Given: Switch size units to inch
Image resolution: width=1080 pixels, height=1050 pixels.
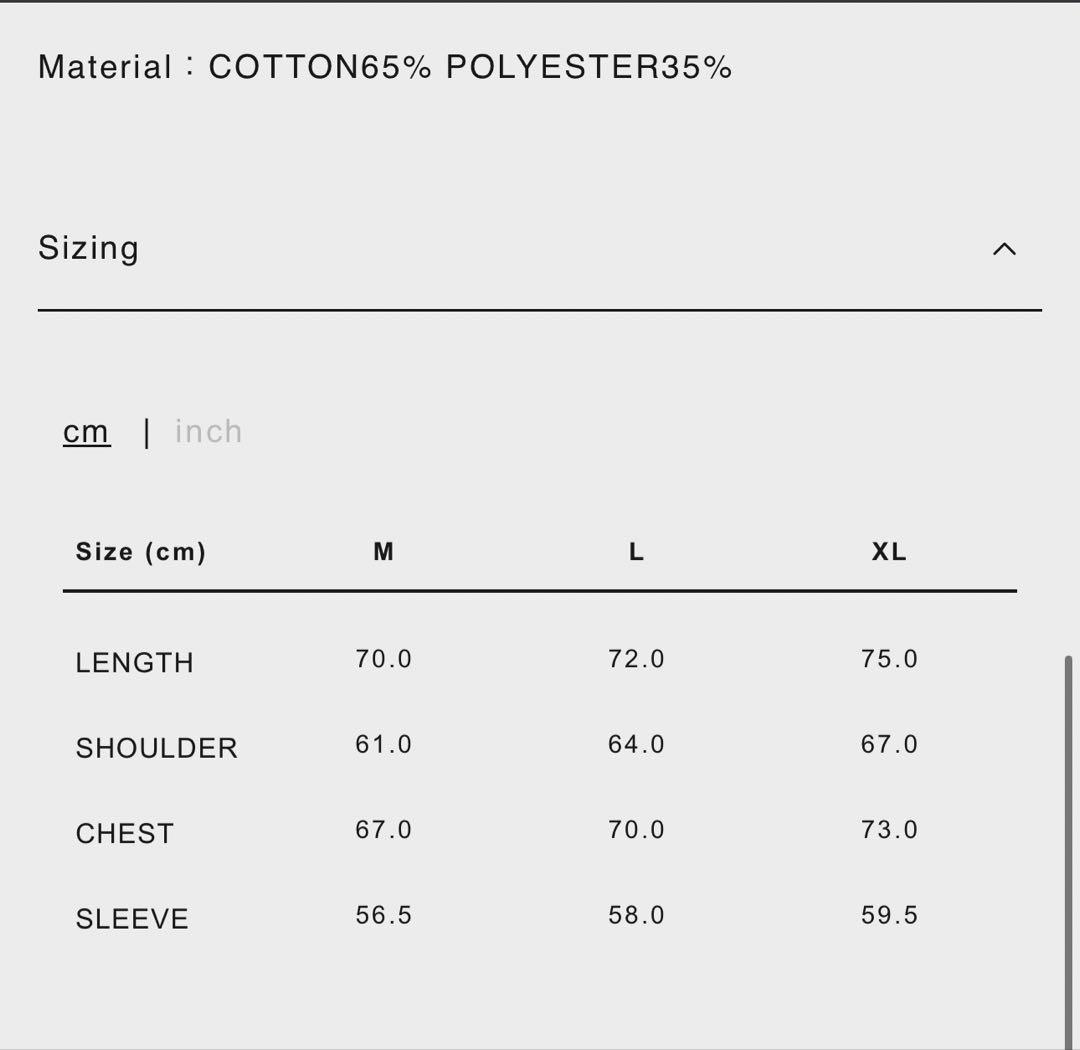Looking at the screenshot, I should click(x=208, y=432).
